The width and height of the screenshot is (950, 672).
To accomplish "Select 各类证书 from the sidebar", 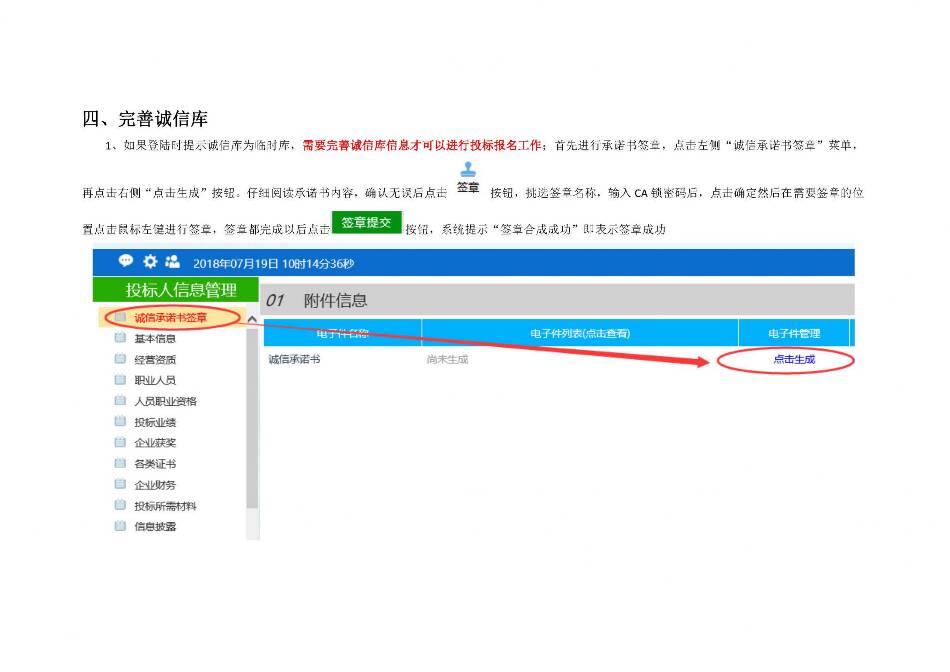I will (155, 464).
